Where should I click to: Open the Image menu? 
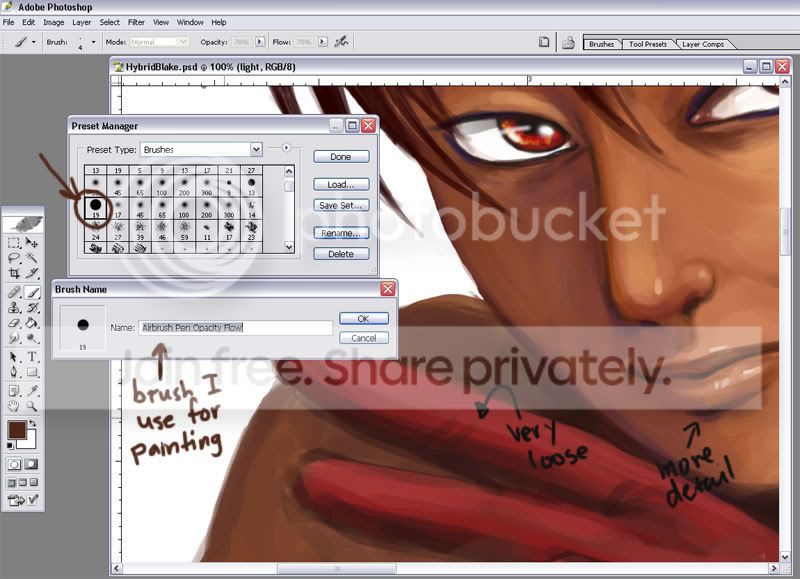tap(54, 22)
